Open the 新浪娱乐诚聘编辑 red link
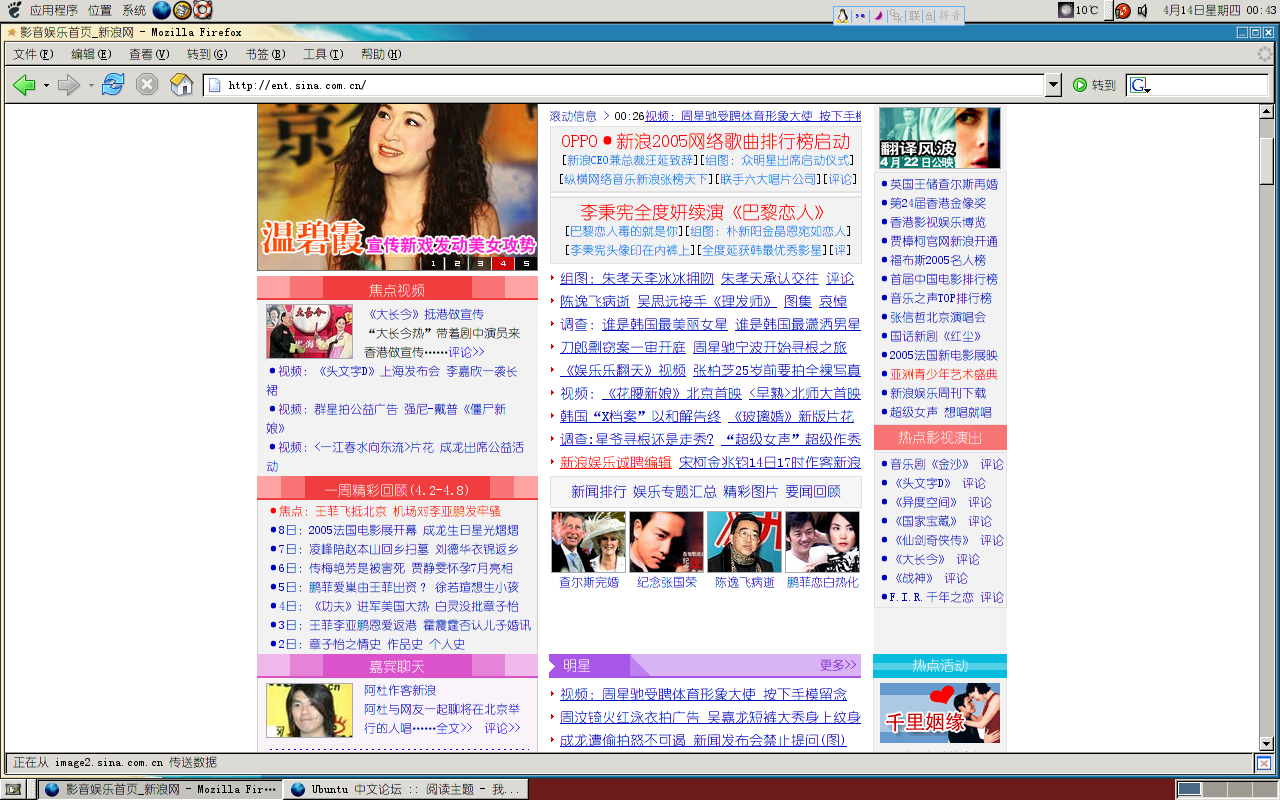Image resolution: width=1280 pixels, height=800 pixels. (616, 462)
